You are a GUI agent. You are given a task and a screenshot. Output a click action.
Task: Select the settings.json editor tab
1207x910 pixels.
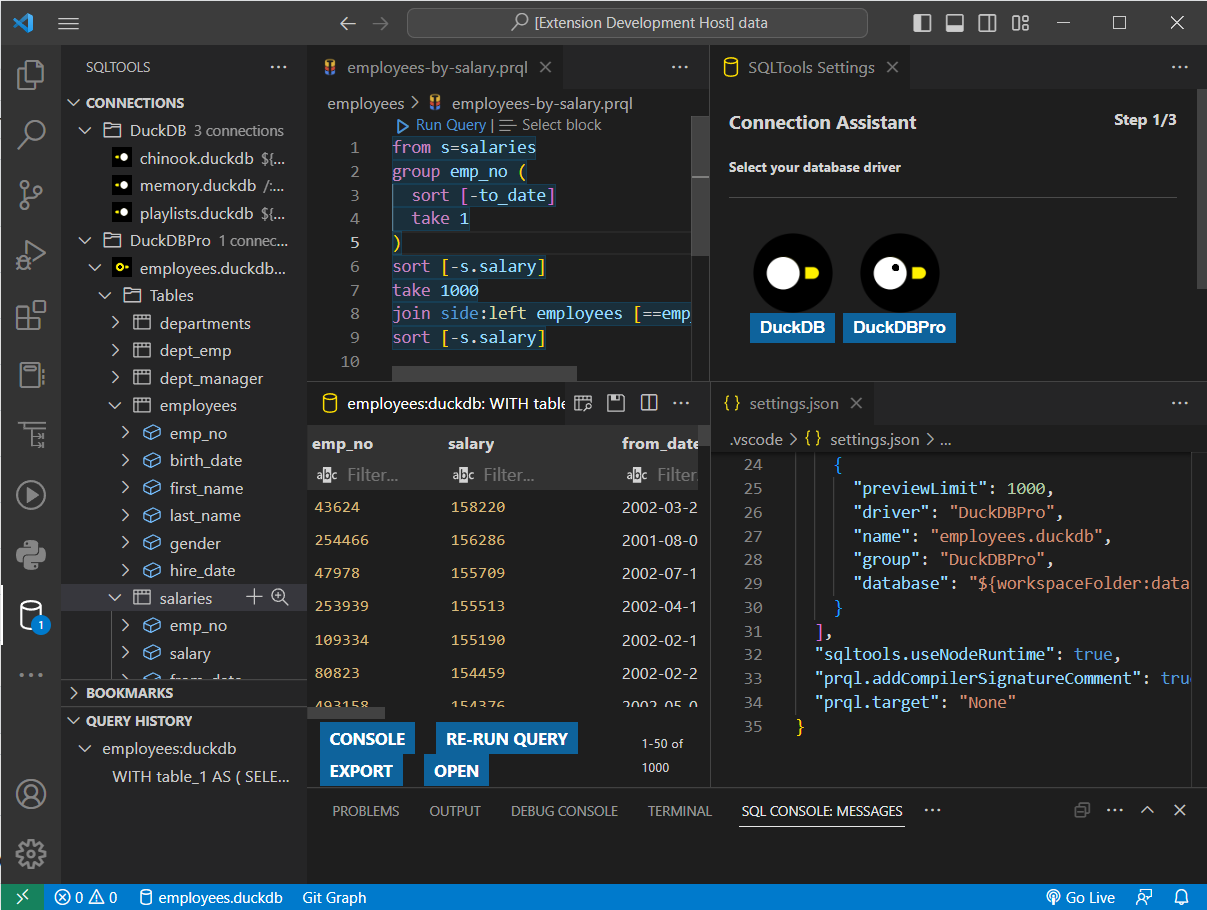(792, 403)
